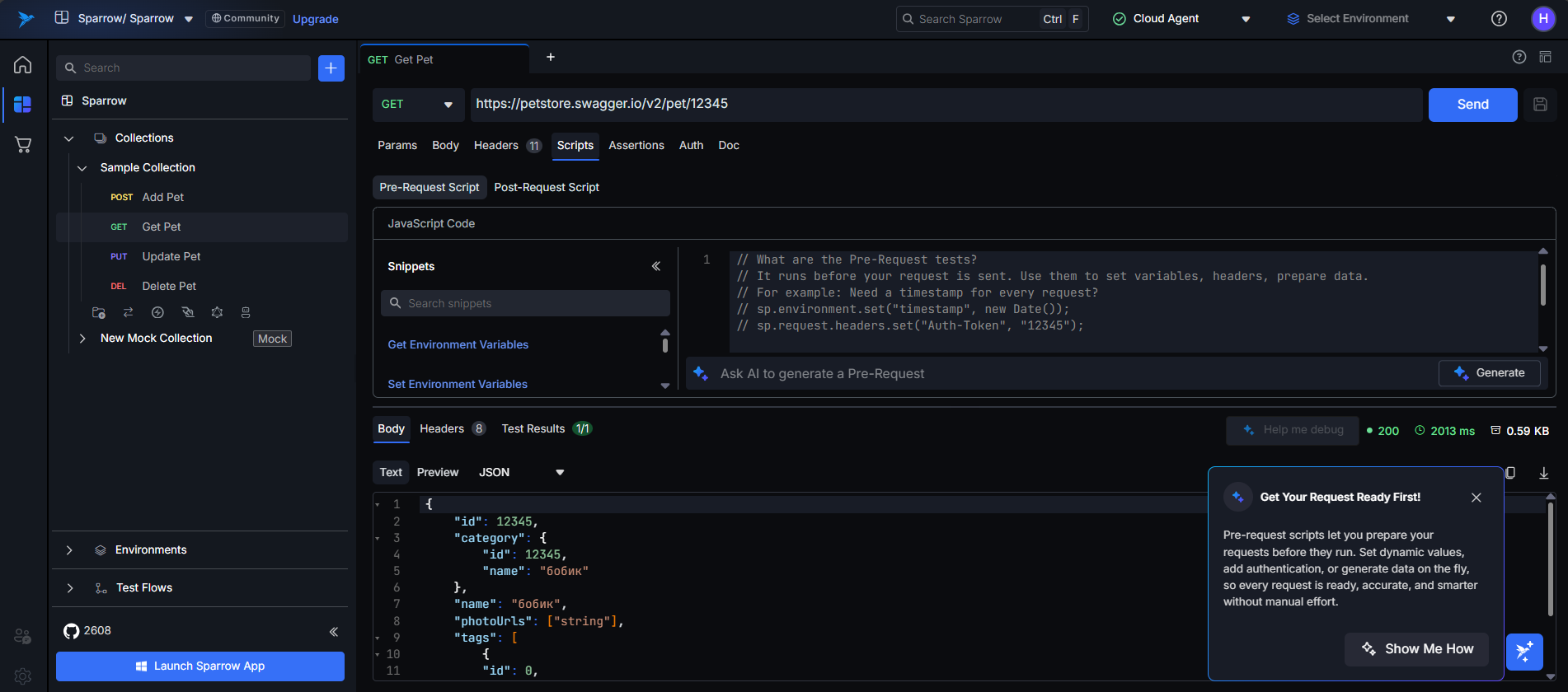Click the save request icon beside Send

(x=1540, y=105)
